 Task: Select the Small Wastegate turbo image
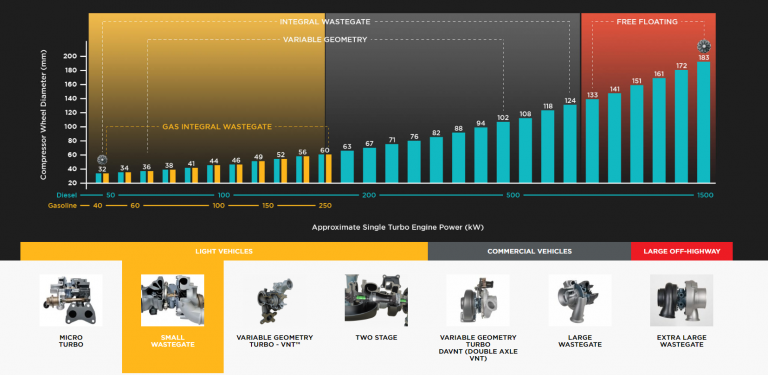[172, 300]
